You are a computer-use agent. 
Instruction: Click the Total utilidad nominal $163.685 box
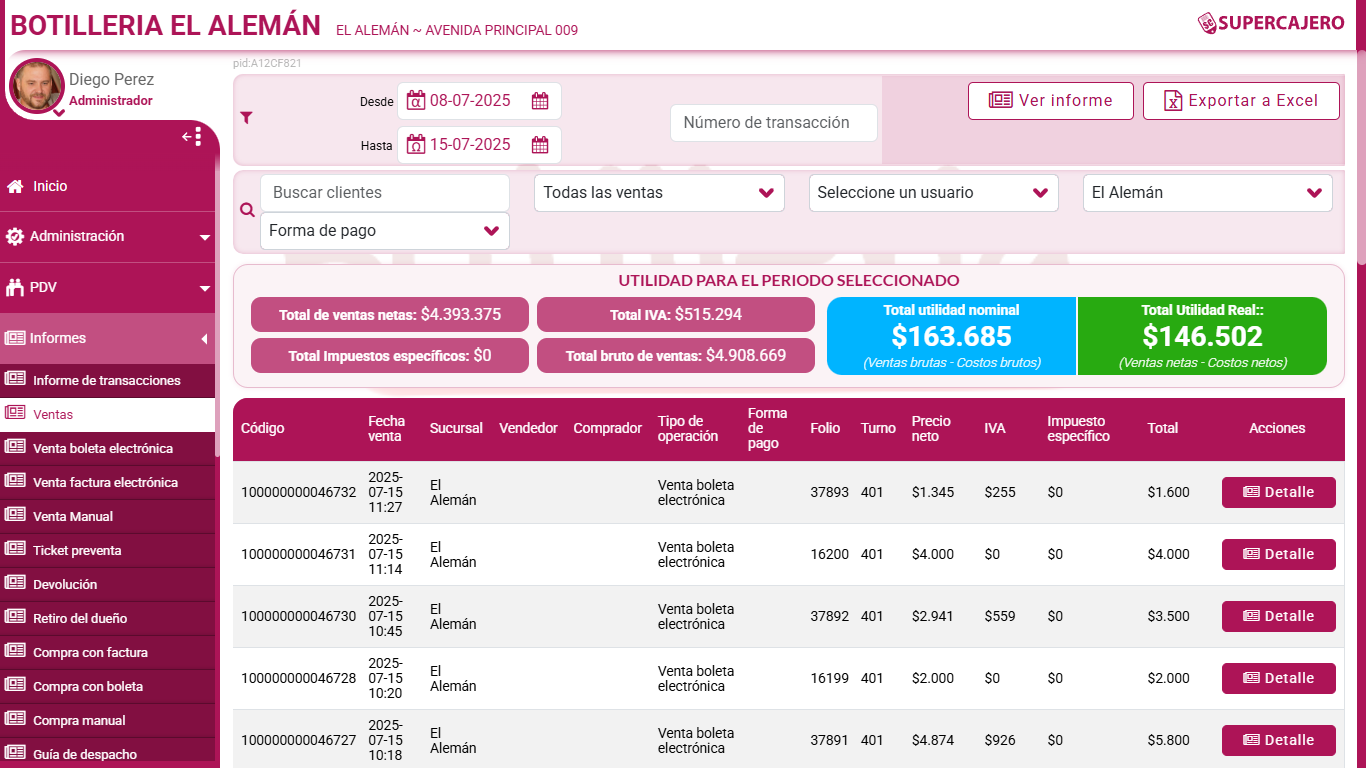951,336
